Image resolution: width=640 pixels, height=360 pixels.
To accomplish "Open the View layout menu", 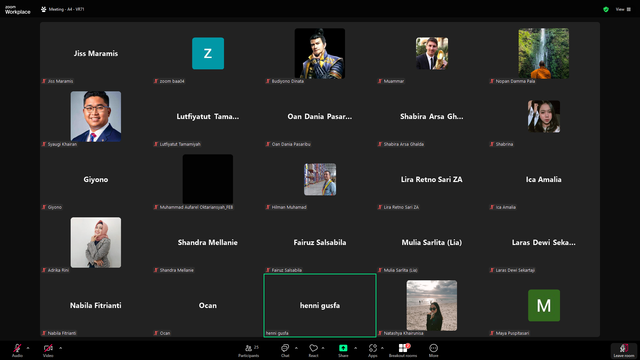I will click(623, 9).
